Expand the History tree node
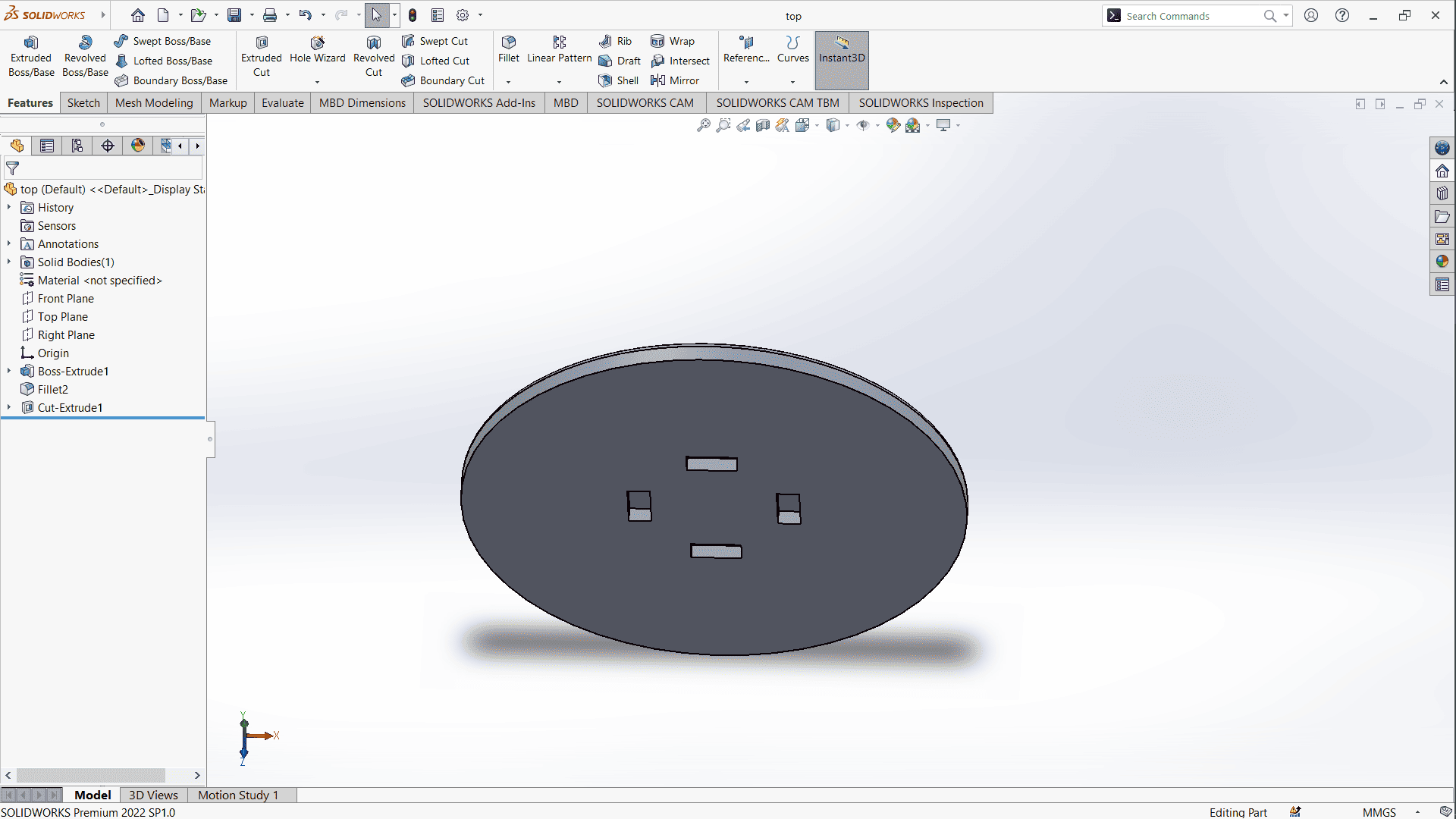This screenshot has height=819, width=1456. click(9, 207)
